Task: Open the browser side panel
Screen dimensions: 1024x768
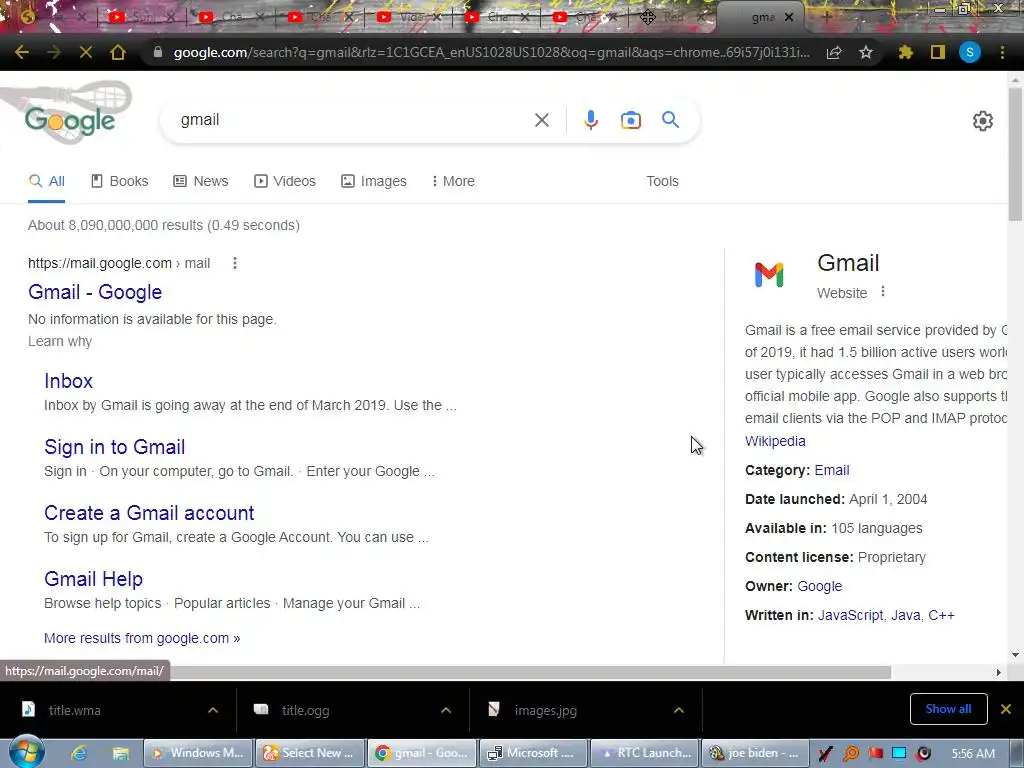Action: coord(938,52)
